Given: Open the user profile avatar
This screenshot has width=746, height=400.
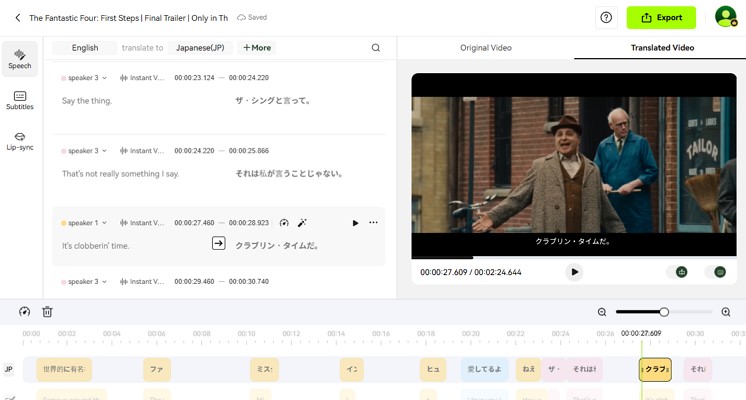Looking at the screenshot, I should [726, 17].
